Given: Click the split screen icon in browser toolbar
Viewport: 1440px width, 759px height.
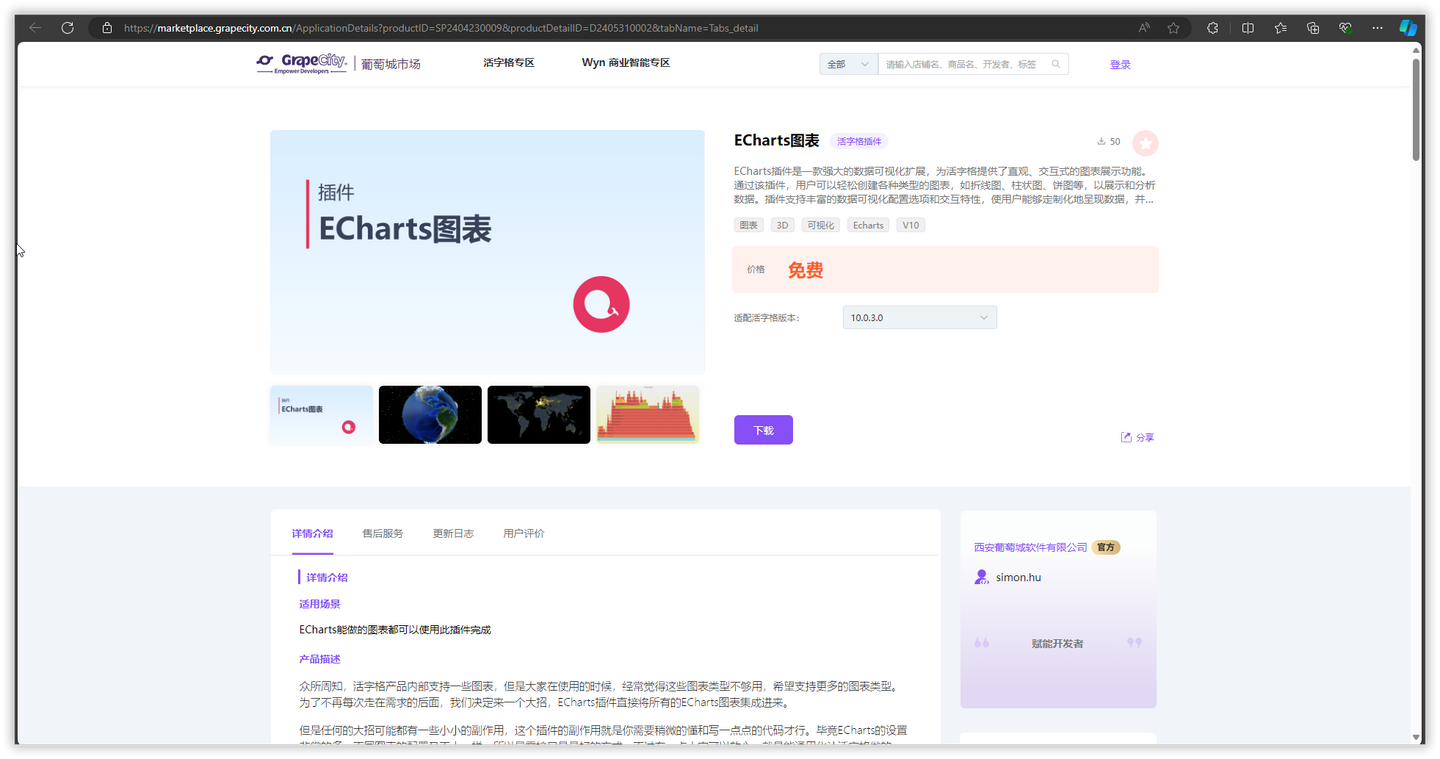Looking at the screenshot, I should pos(1247,27).
